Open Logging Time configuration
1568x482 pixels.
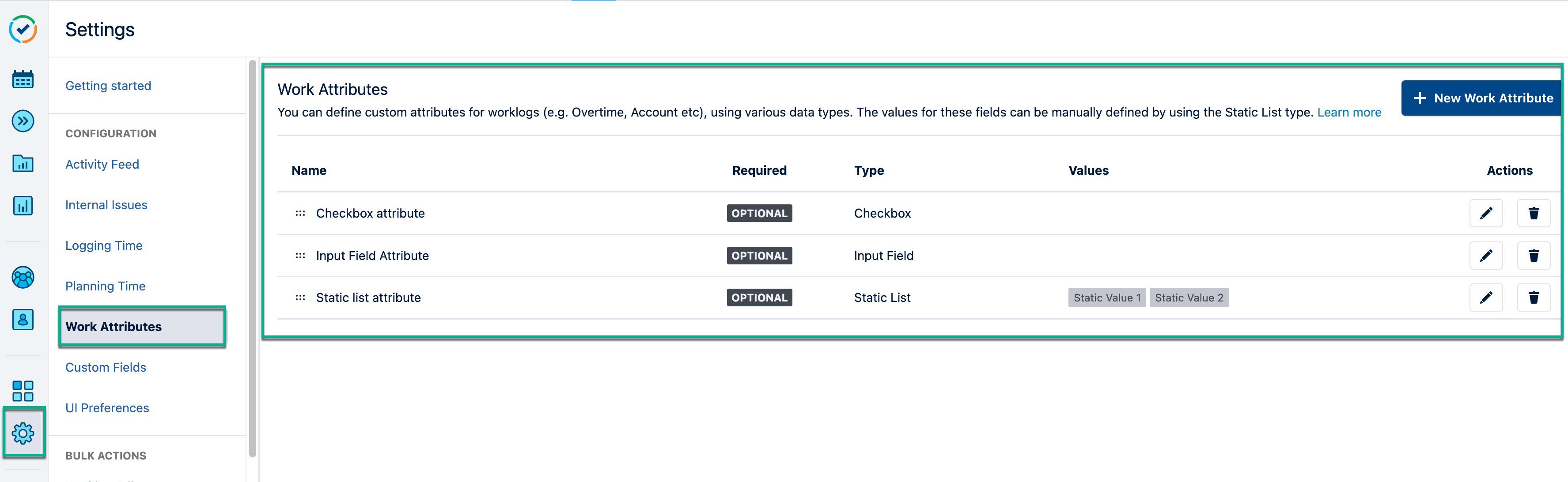point(103,245)
